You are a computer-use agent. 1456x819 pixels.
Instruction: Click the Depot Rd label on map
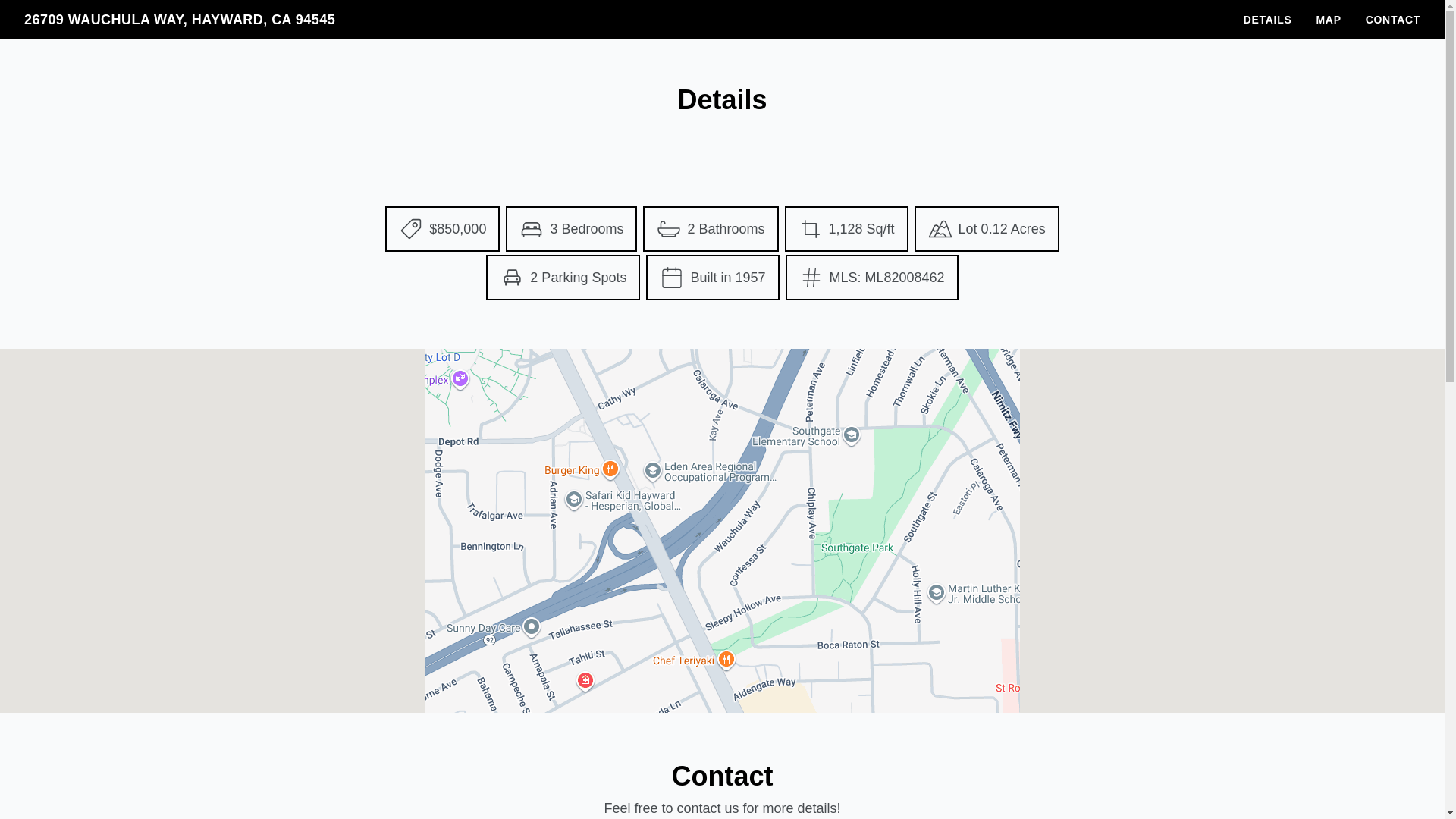coord(459,441)
